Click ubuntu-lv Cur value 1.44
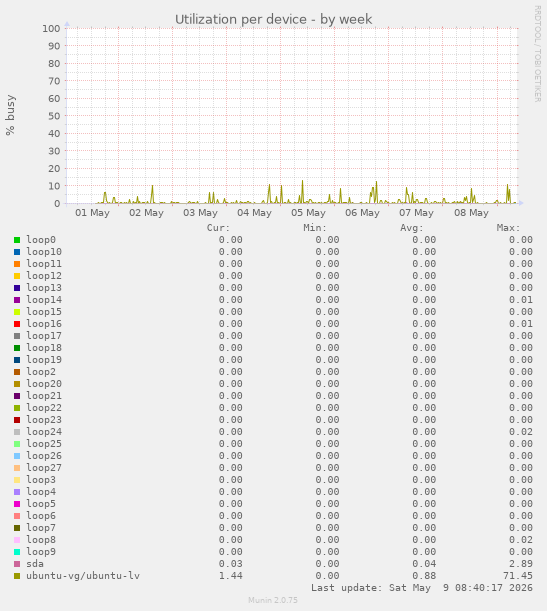This screenshot has width=547, height=611. [x=231, y=576]
